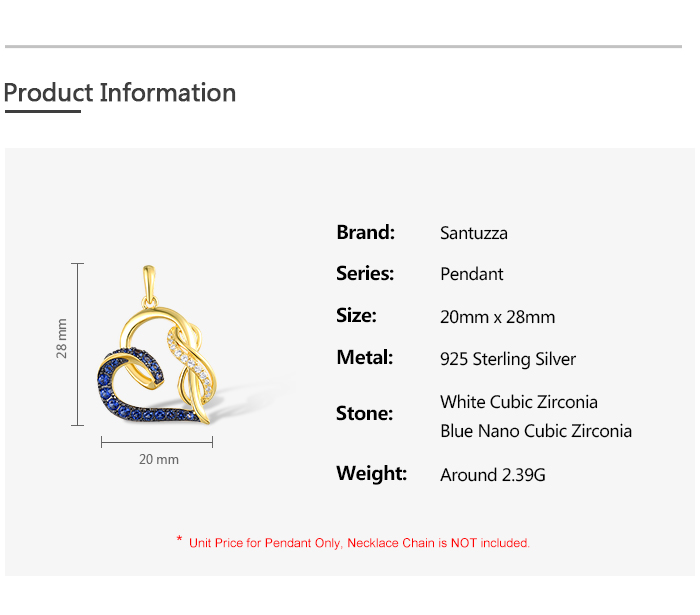Click the Blue Nano Cubic Zirconia text
The width and height of the screenshot is (700, 615).
pos(536,431)
